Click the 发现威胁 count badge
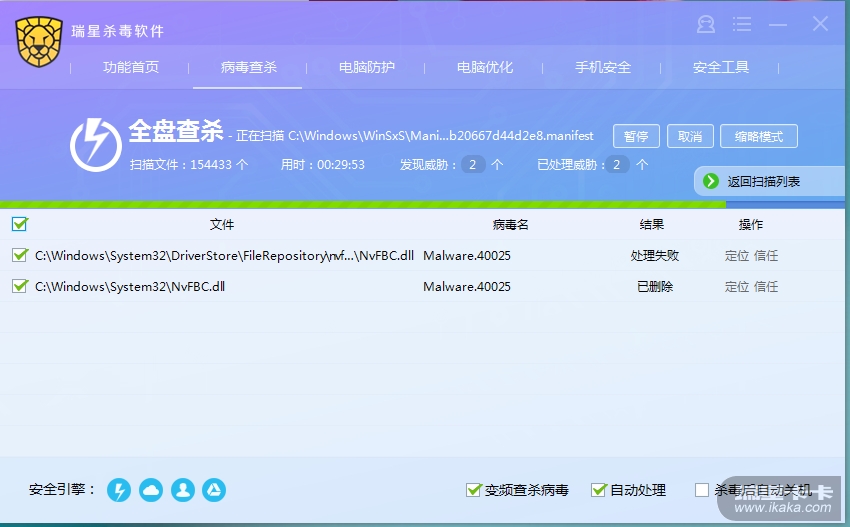This screenshot has width=850, height=527. point(473,164)
